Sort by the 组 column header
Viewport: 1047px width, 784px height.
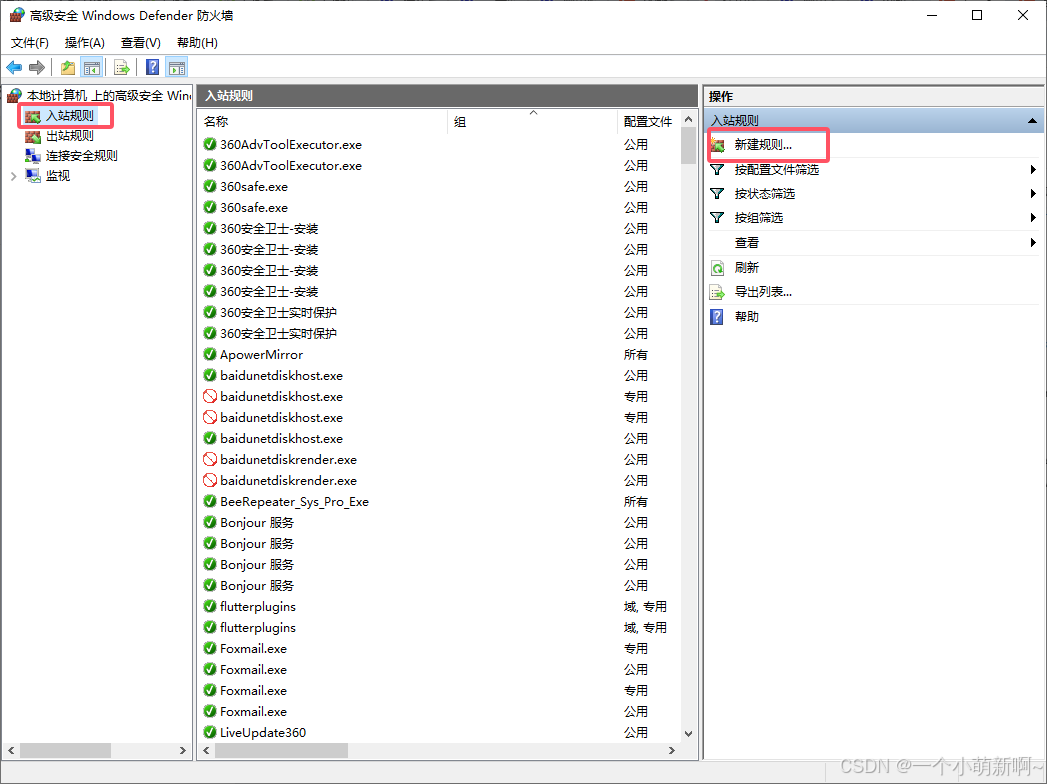click(532, 122)
